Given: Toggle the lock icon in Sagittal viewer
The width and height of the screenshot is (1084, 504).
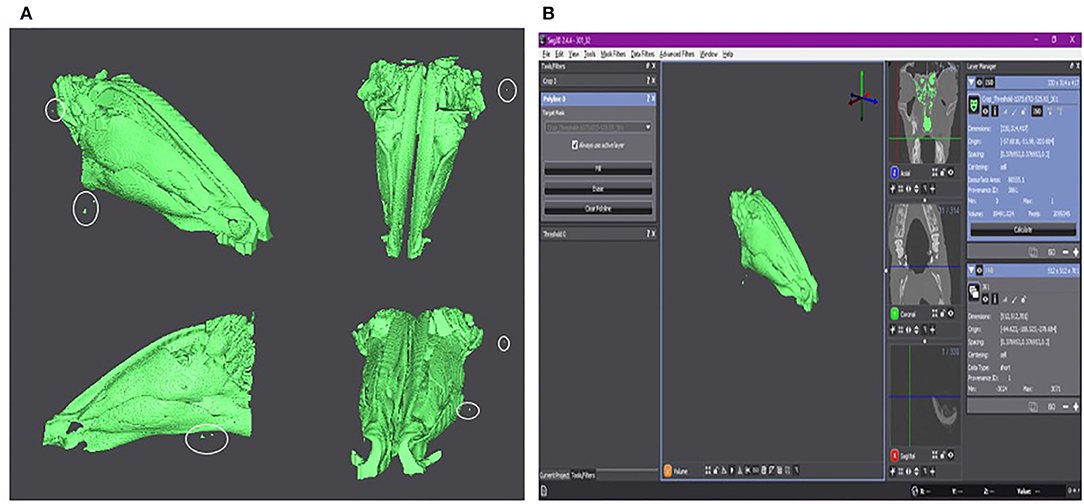Looking at the screenshot, I should tap(942, 455).
